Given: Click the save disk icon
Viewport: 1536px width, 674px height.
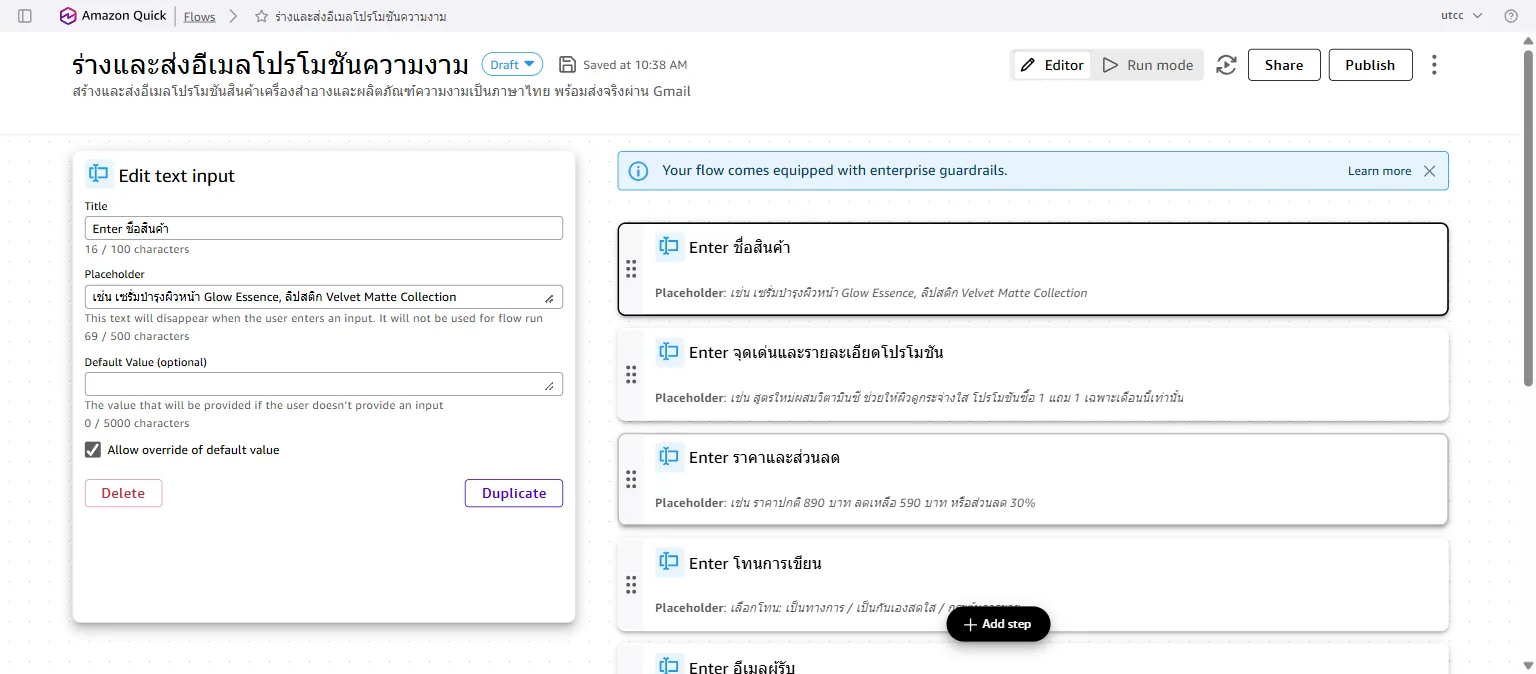Looking at the screenshot, I should tap(567, 65).
